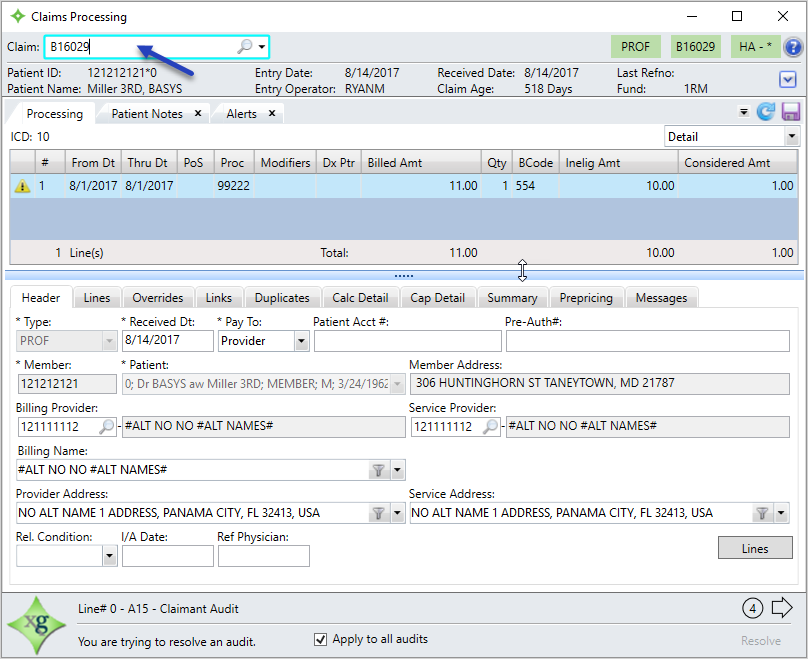Open the Rel. Condition dropdown
808x659 pixels.
coord(109,556)
